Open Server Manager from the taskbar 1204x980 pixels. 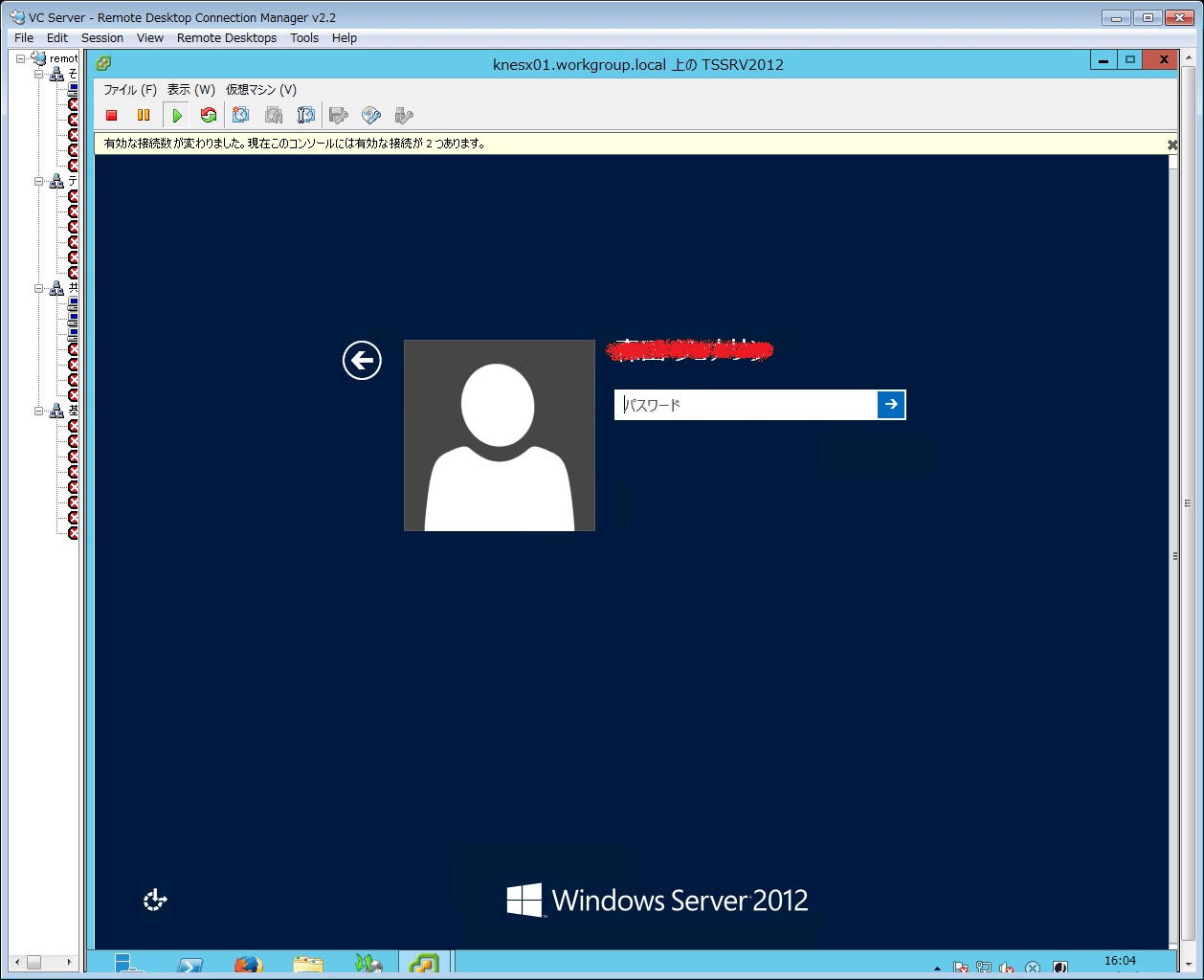pyautogui.click(x=129, y=964)
